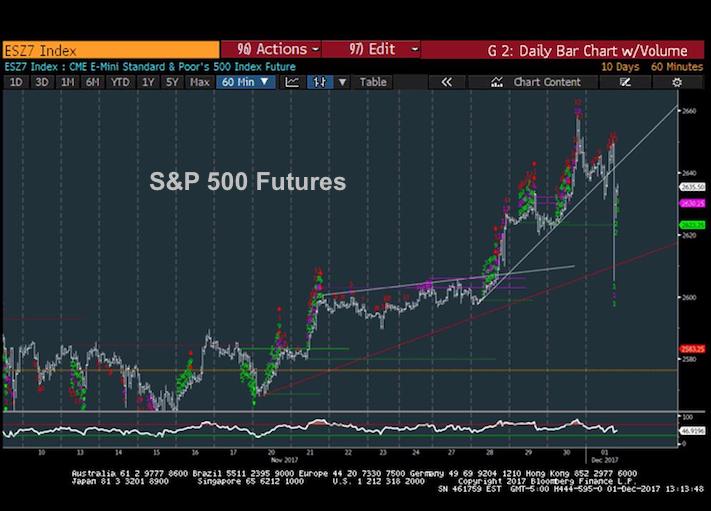The width and height of the screenshot is (711, 511).
Task: Open the Chart Content panel
Action: point(536,82)
